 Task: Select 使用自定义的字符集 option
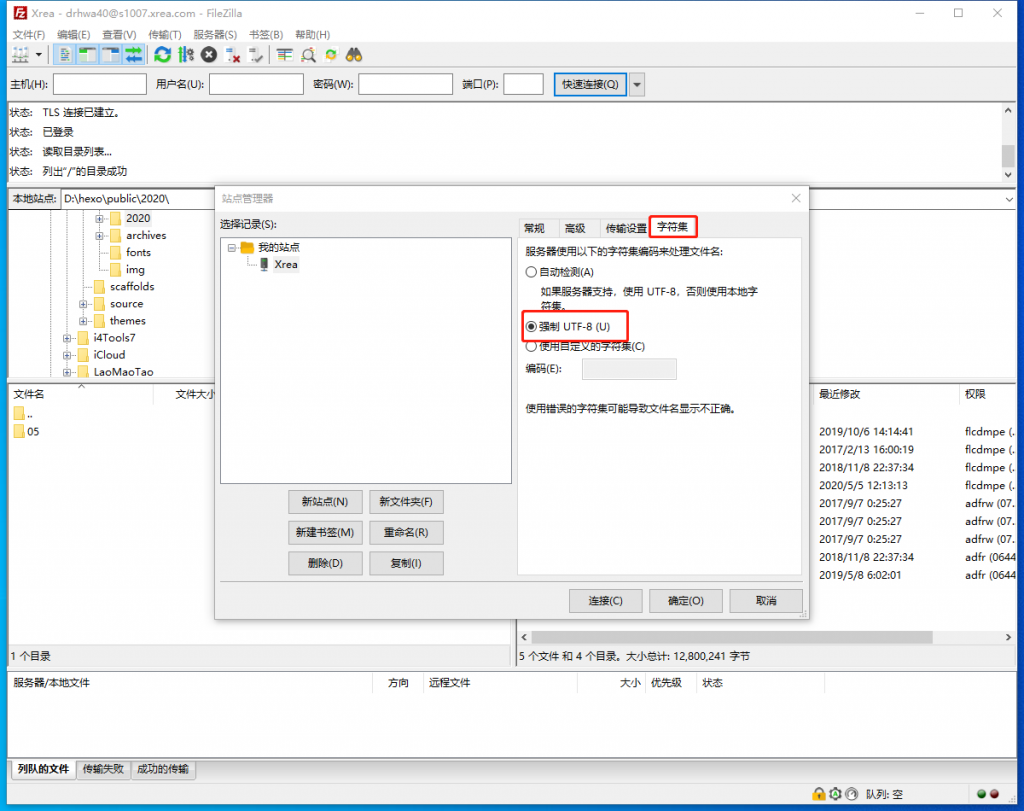click(531, 345)
